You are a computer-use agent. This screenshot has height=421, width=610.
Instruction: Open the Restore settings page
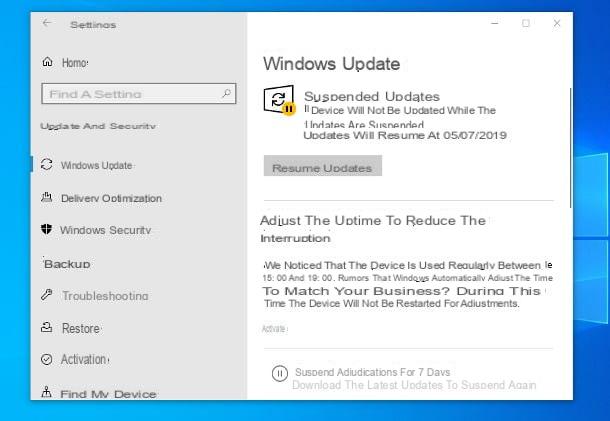coord(81,328)
